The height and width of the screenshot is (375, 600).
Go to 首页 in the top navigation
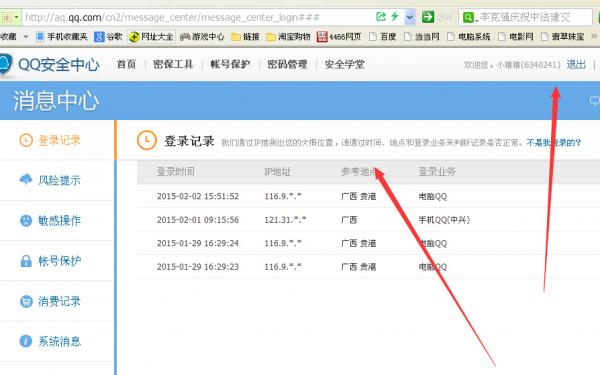(126, 64)
